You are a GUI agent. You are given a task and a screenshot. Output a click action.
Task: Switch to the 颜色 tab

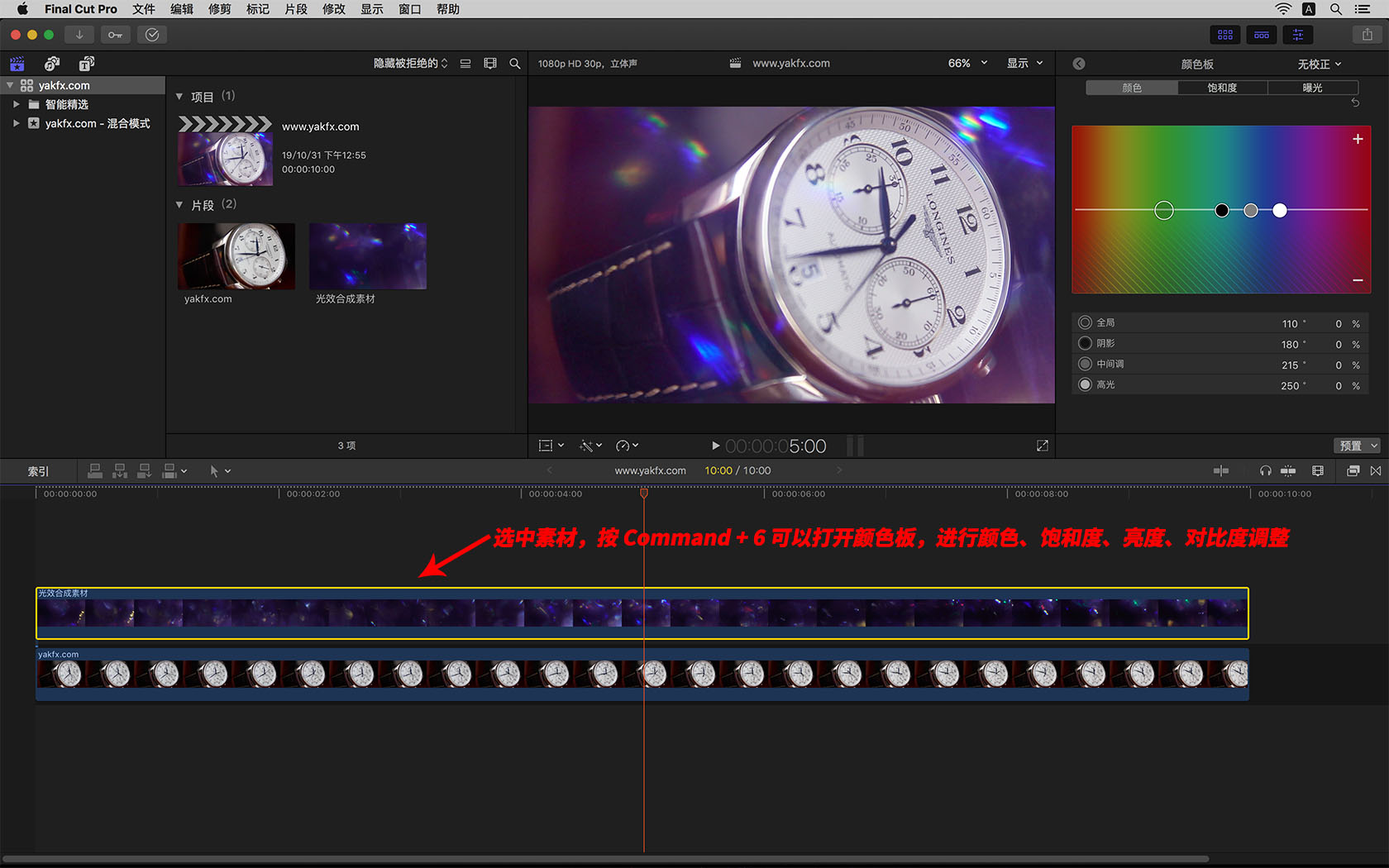1132,88
